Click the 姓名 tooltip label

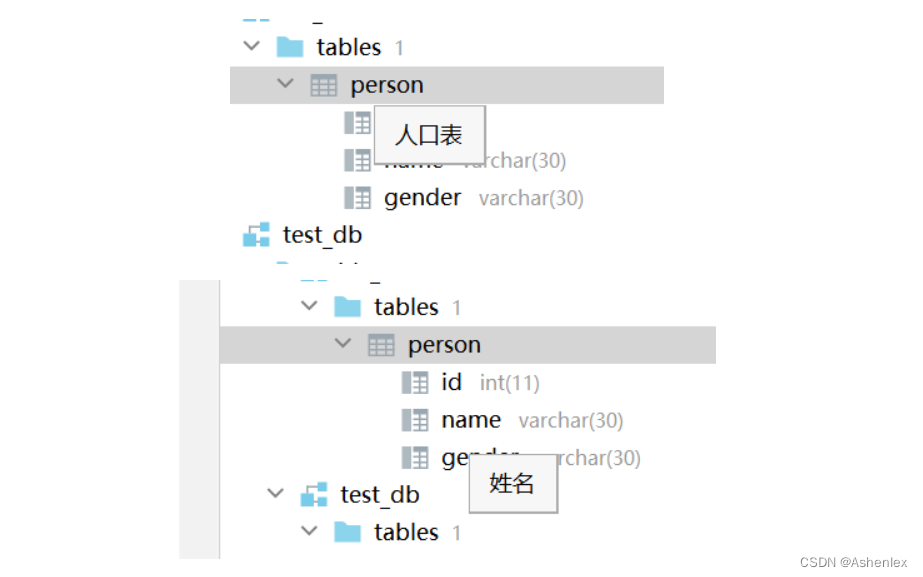(513, 483)
